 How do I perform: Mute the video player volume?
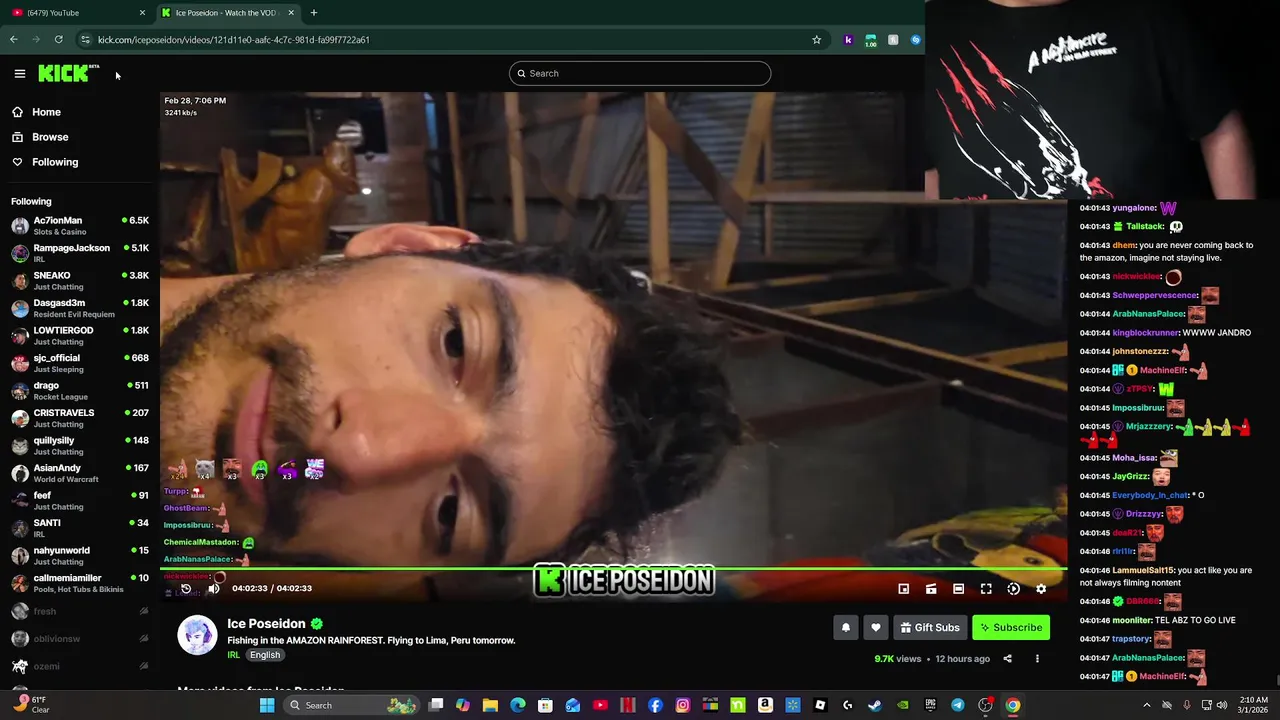pos(213,588)
